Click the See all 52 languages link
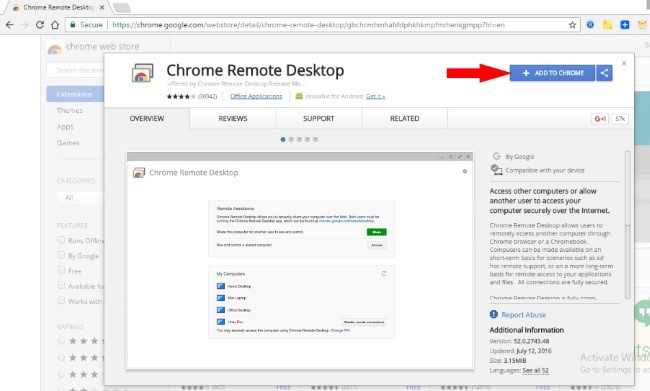Image resolution: width=650 pixels, height=391 pixels. [x=536, y=370]
